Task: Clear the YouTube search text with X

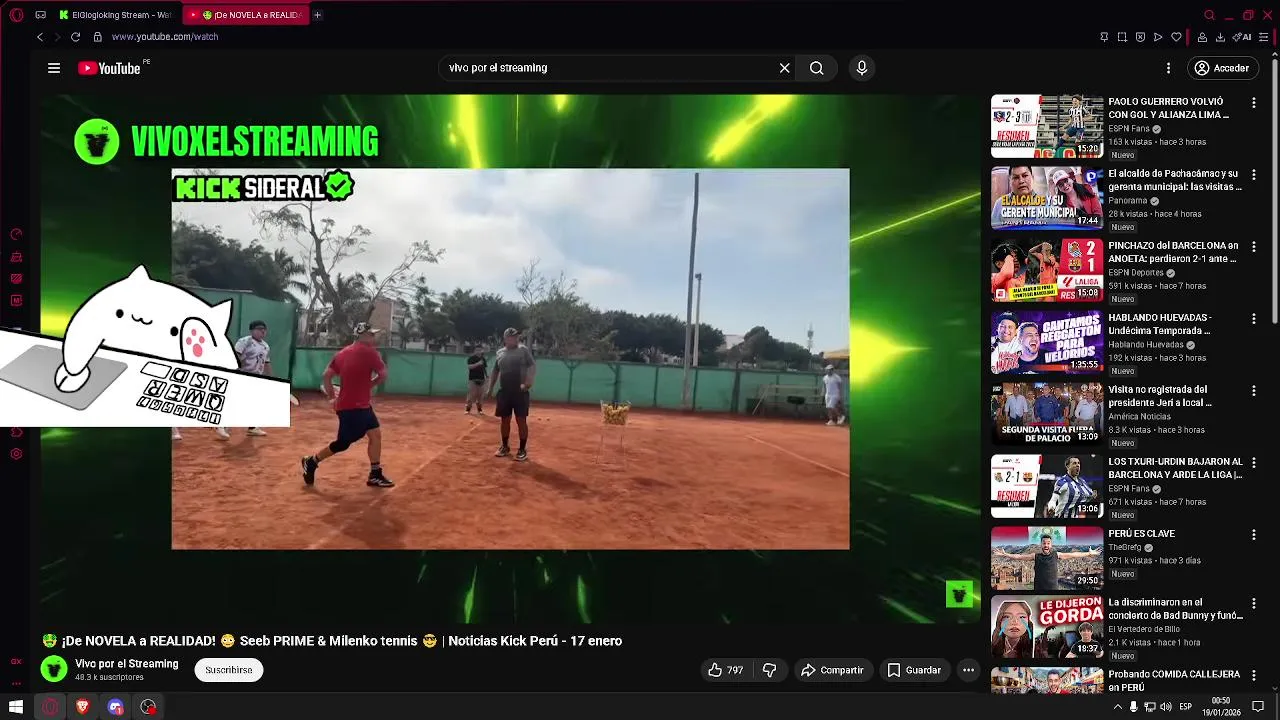Action: point(785,68)
